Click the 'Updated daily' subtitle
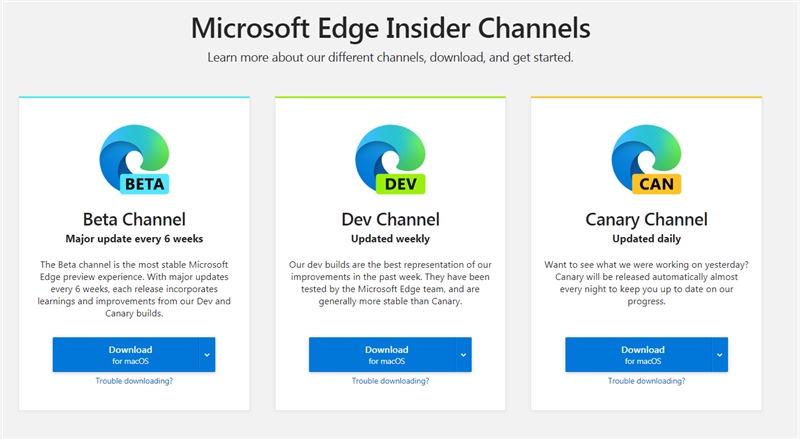 pos(646,239)
